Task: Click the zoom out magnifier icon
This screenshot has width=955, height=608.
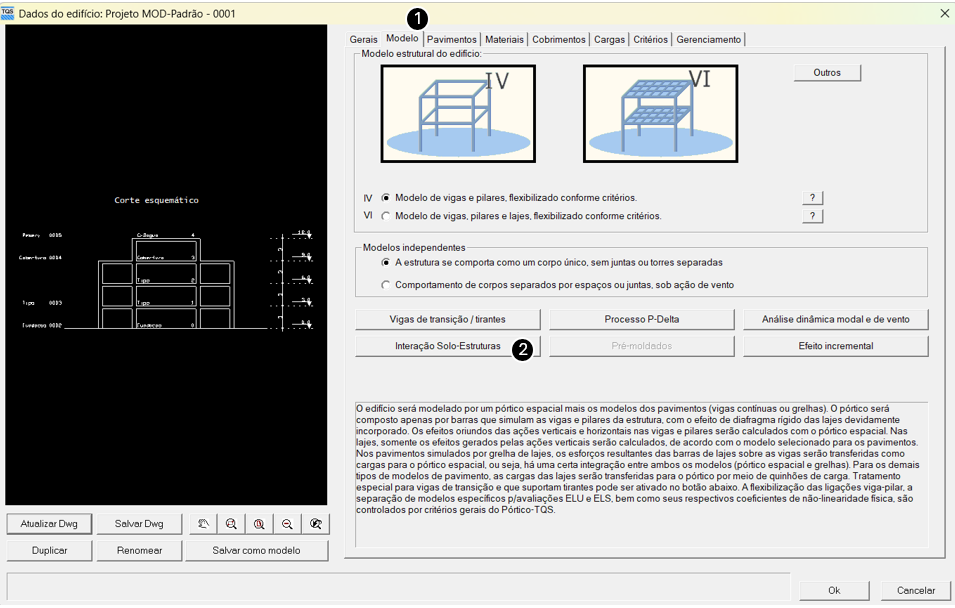Action: (x=287, y=524)
